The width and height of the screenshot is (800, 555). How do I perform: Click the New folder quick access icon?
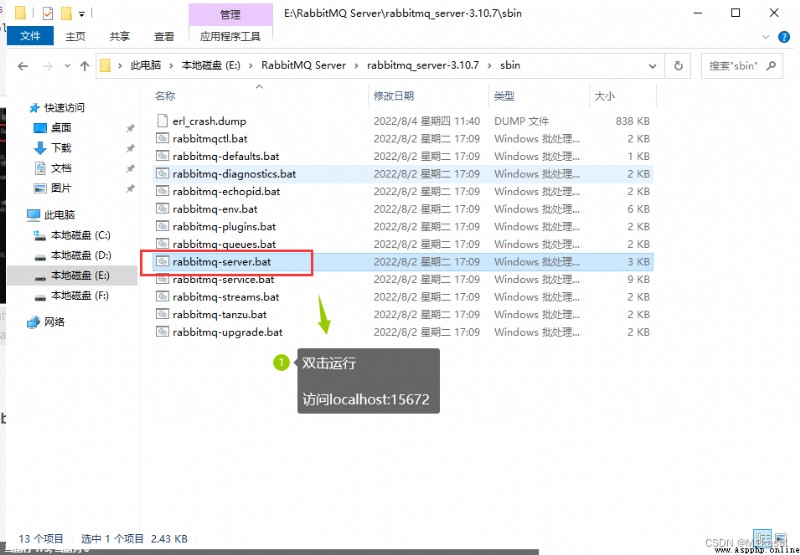click(66, 13)
